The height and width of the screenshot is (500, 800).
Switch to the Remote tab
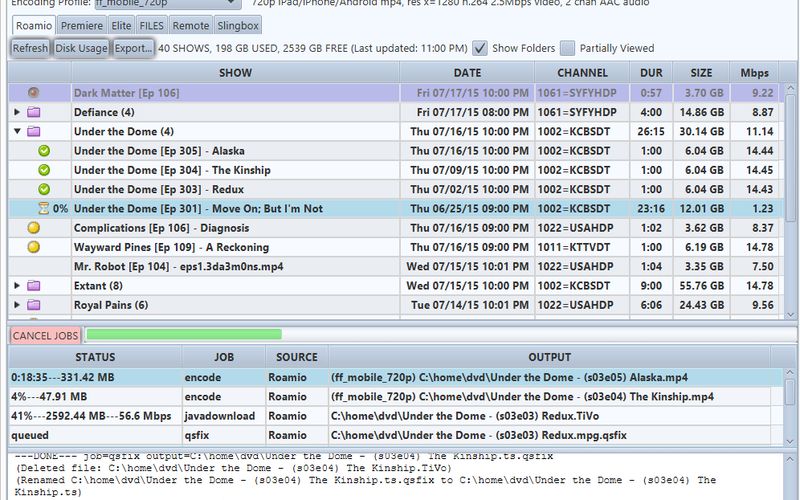click(x=191, y=26)
